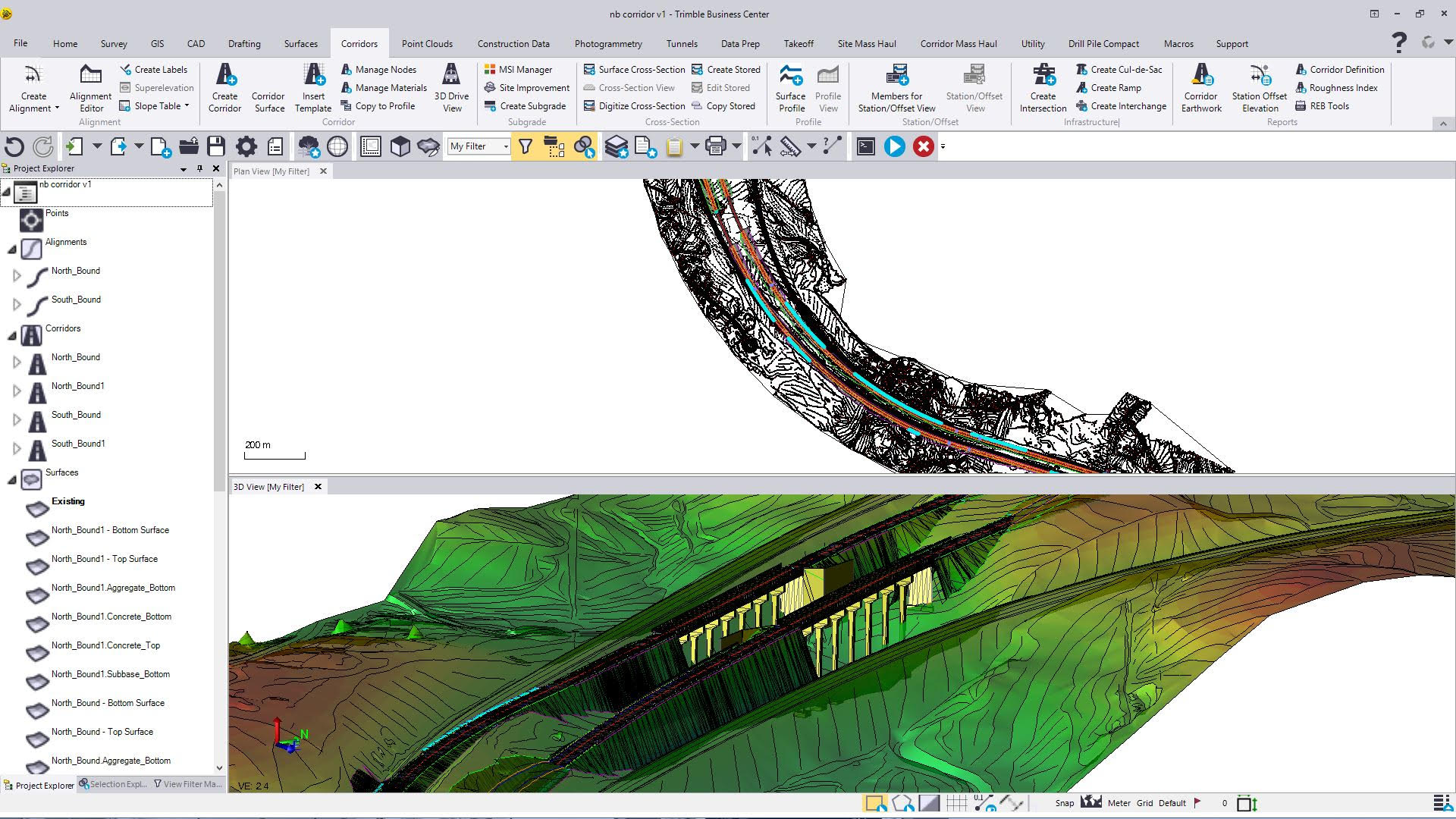Expand the North_Bound alignment node

(x=17, y=276)
